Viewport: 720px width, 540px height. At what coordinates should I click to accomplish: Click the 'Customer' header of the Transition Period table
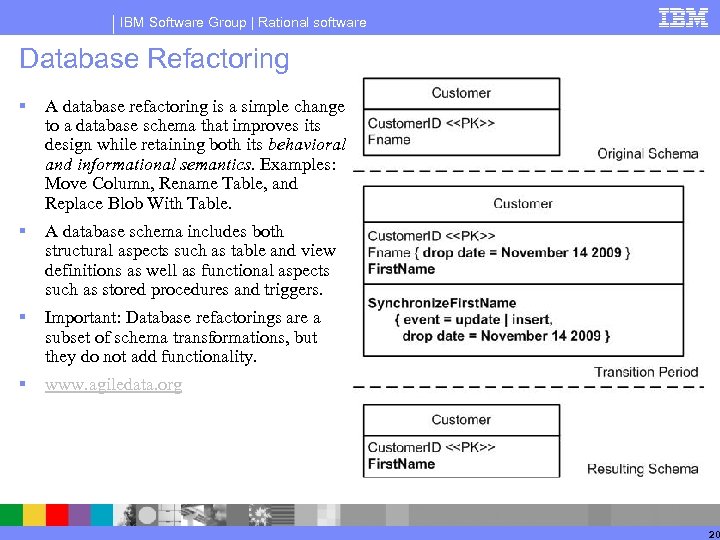tap(523, 203)
